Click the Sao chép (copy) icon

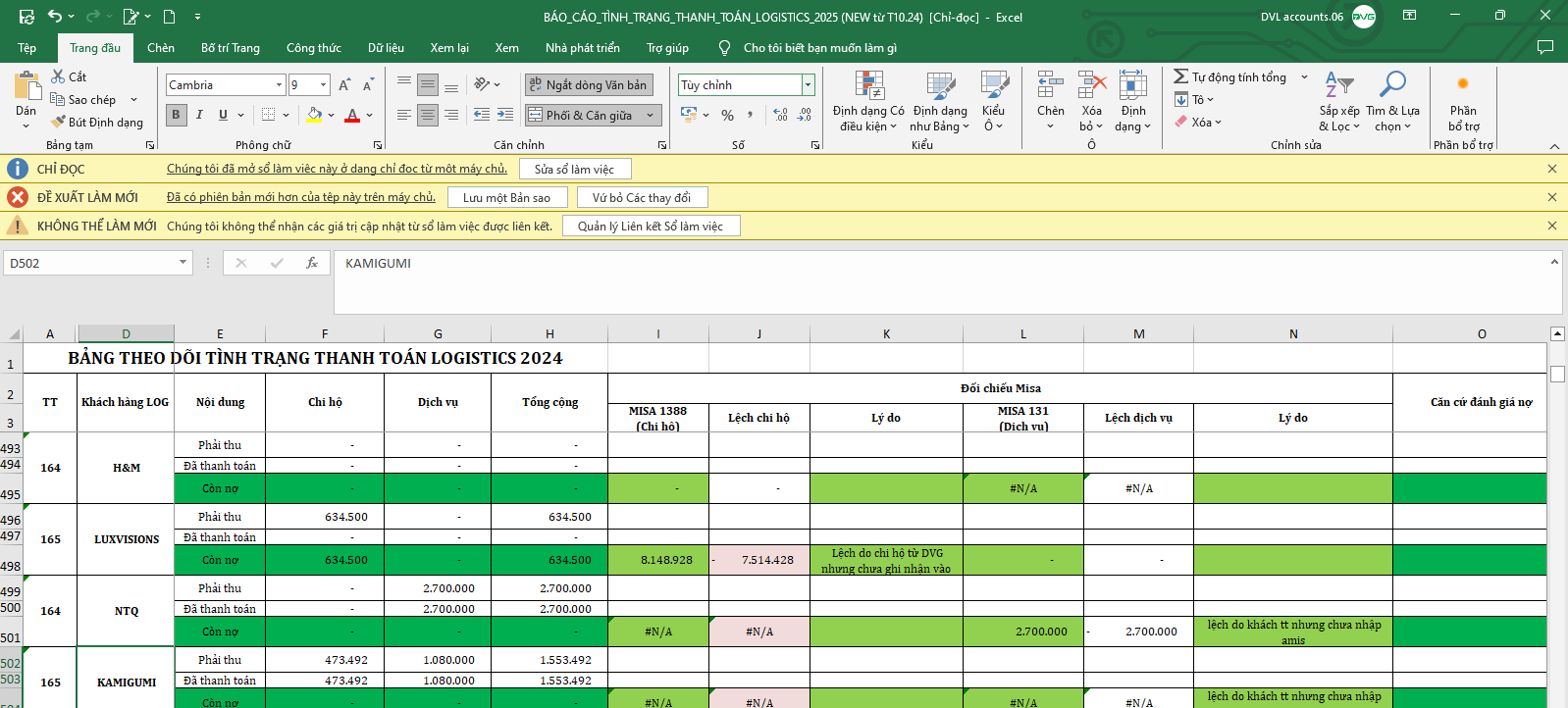pos(58,99)
